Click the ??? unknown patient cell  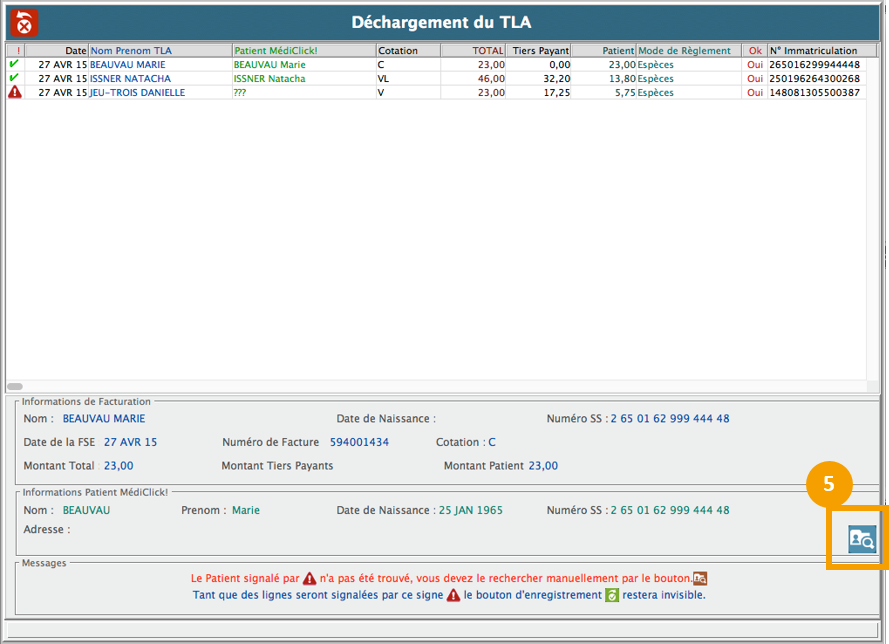pos(240,92)
